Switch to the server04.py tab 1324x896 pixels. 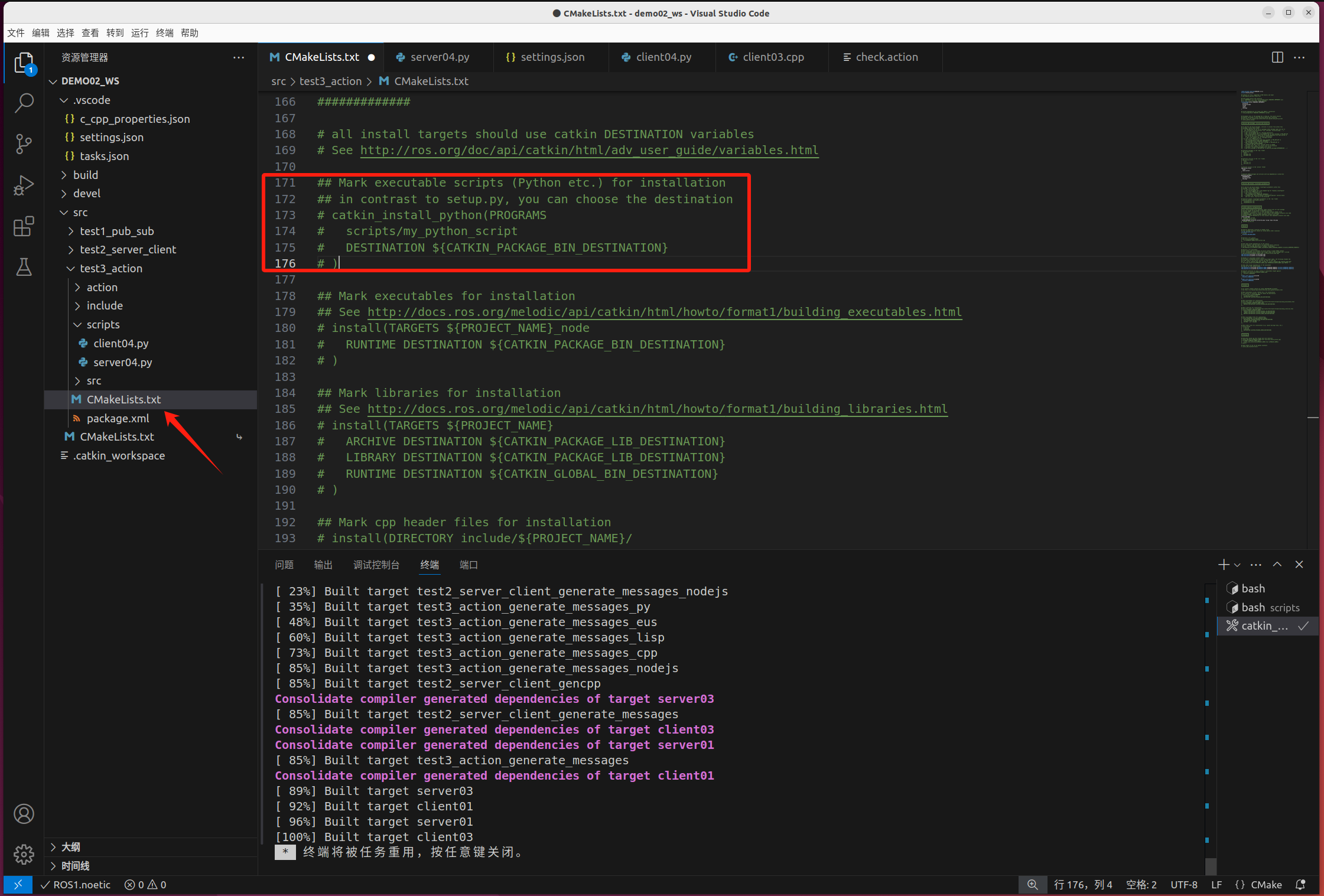click(440, 57)
